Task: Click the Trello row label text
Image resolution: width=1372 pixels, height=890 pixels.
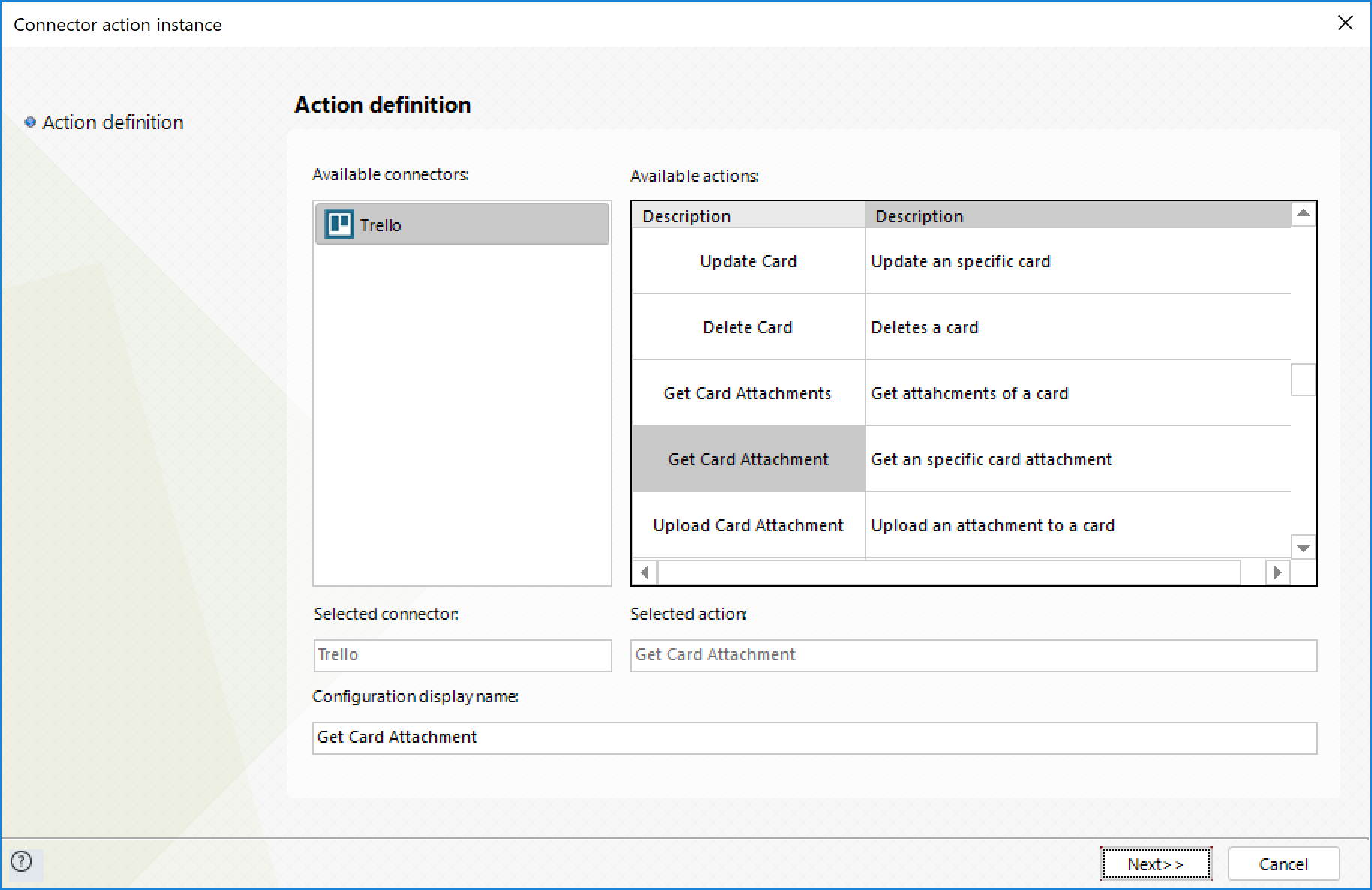Action: click(x=381, y=225)
